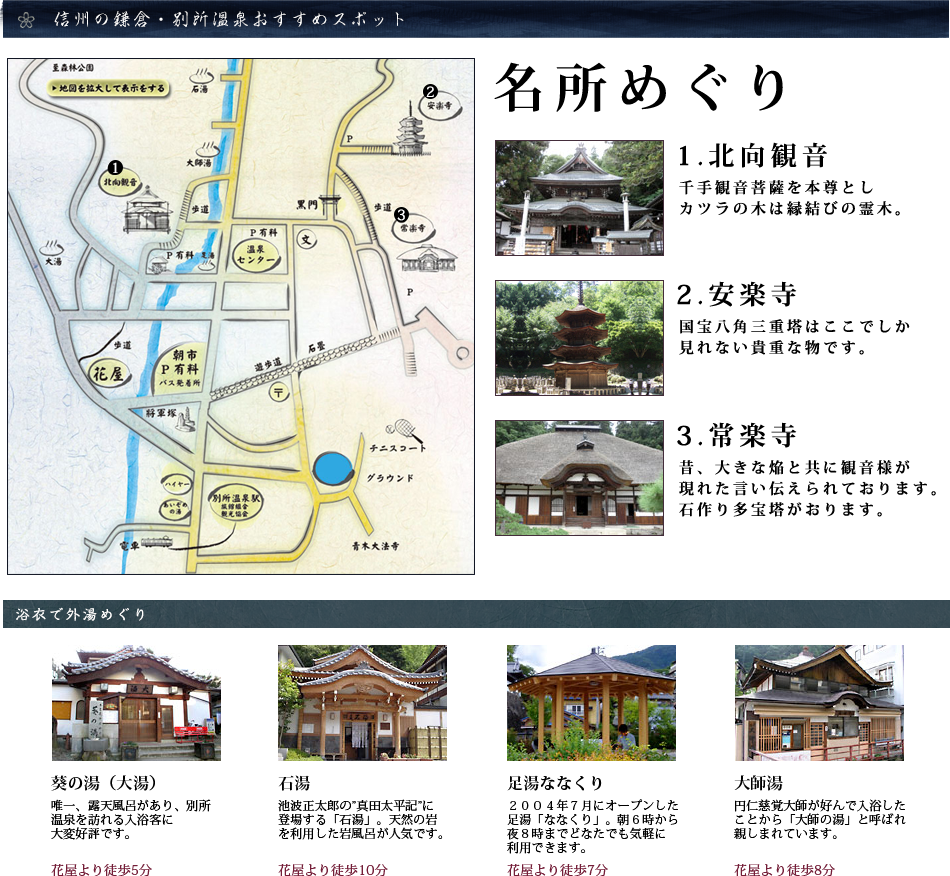Screen dimensions: 950x876
Task: Open the 葵の湯（大湯）bathhouse photo
Action: (x=136, y=703)
